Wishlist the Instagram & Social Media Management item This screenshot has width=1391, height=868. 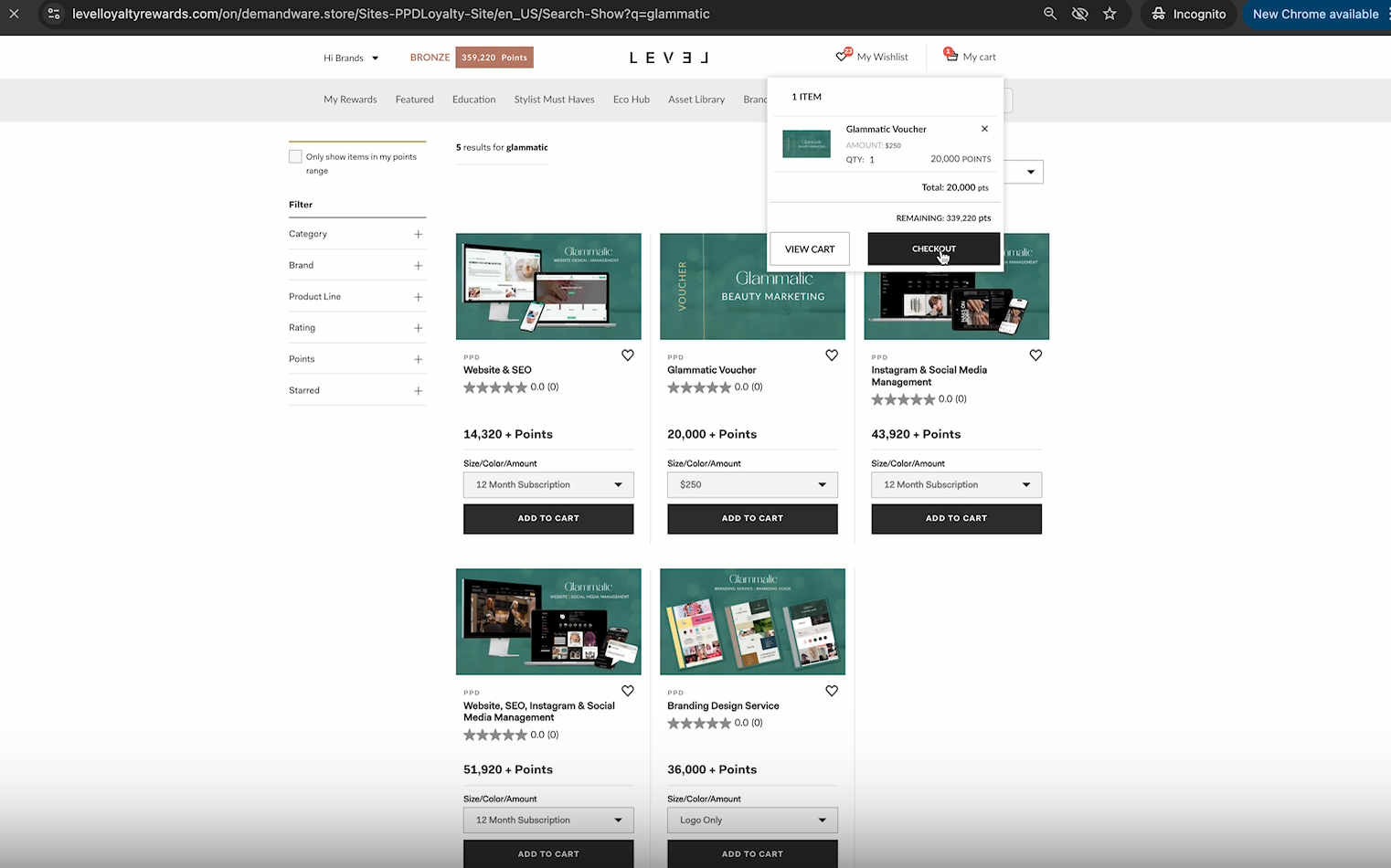[x=1035, y=355]
